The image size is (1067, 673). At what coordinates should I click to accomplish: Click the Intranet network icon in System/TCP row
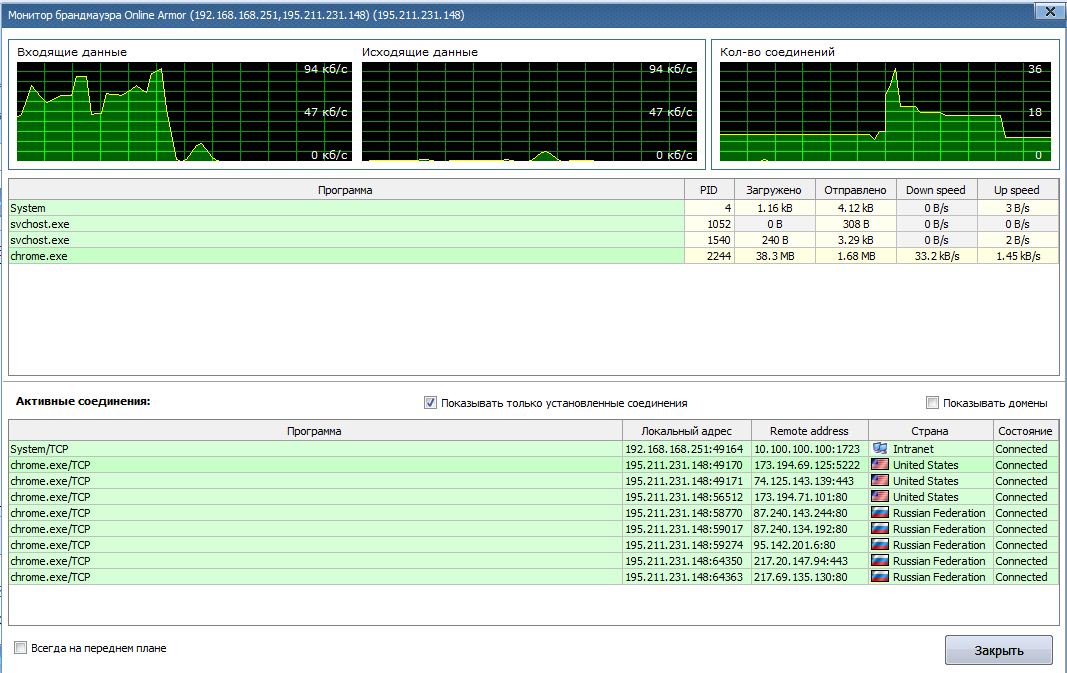click(880, 449)
